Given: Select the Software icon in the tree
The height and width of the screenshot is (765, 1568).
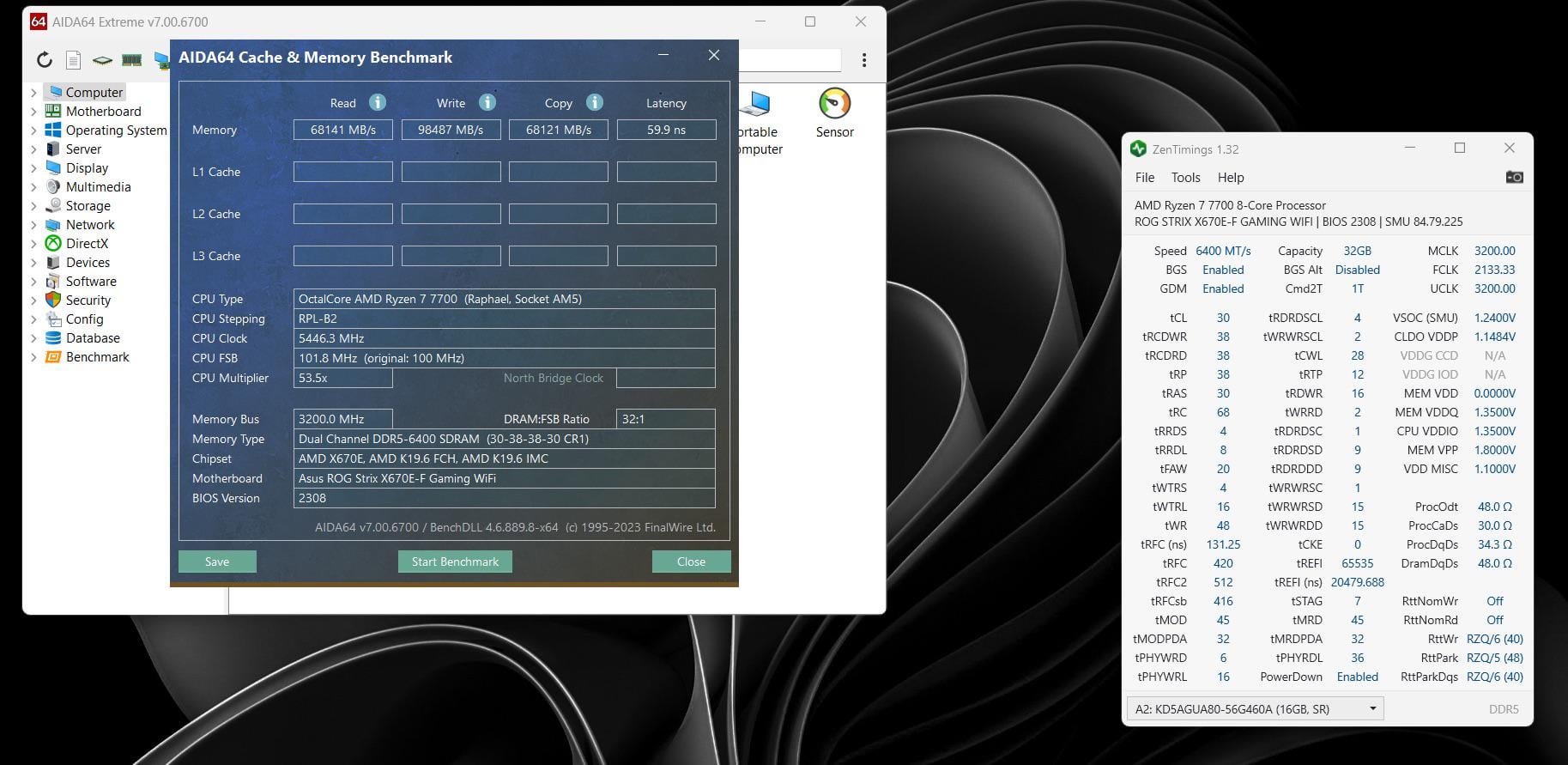Looking at the screenshot, I should (52, 281).
